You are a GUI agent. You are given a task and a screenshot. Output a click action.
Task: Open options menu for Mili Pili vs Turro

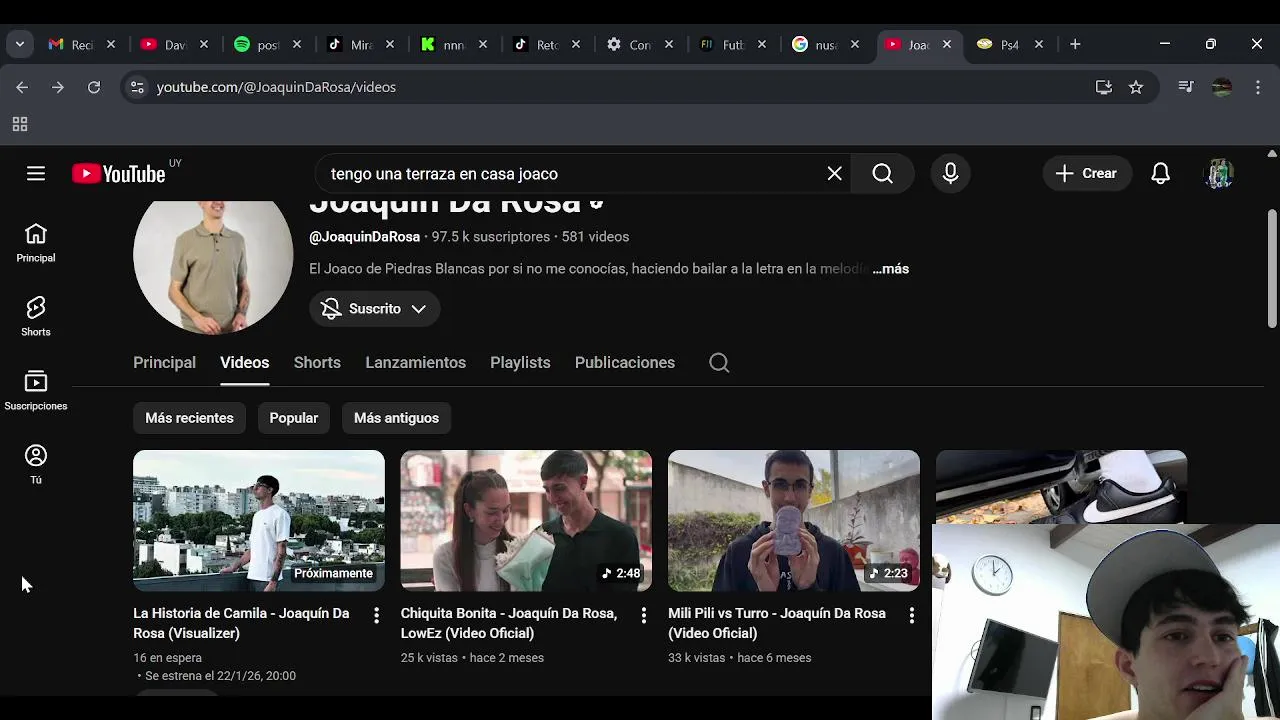(911, 616)
